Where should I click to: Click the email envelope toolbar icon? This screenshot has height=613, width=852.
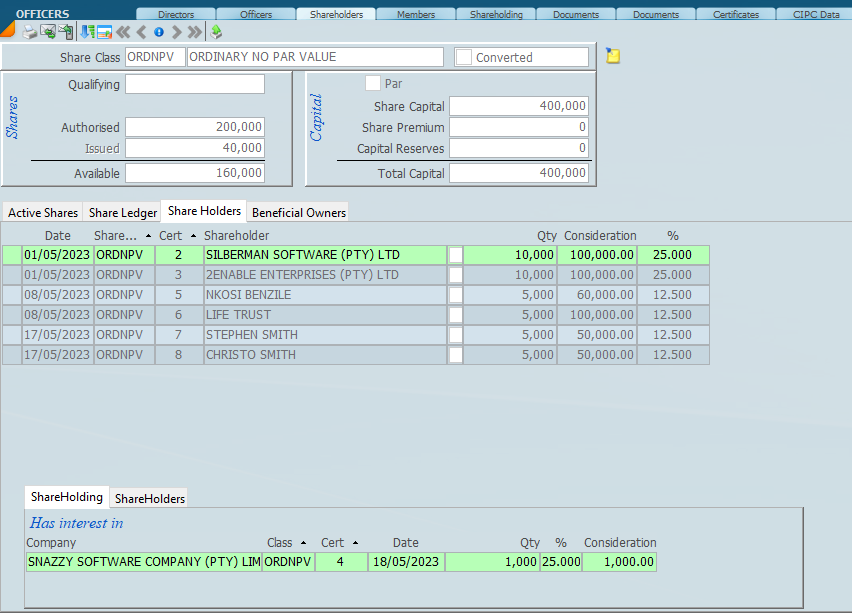click(47, 32)
